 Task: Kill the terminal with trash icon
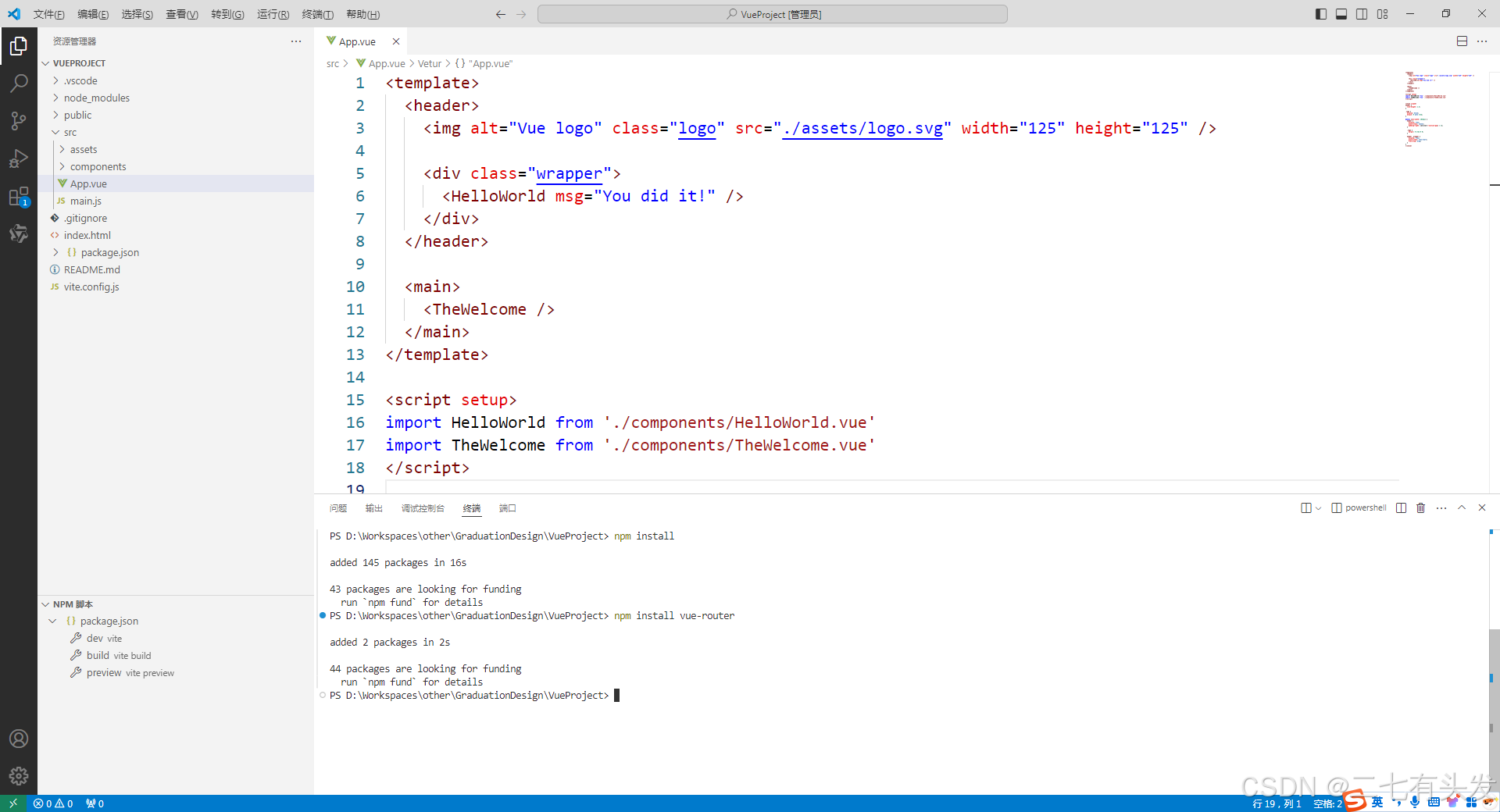pyautogui.click(x=1420, y=508)
